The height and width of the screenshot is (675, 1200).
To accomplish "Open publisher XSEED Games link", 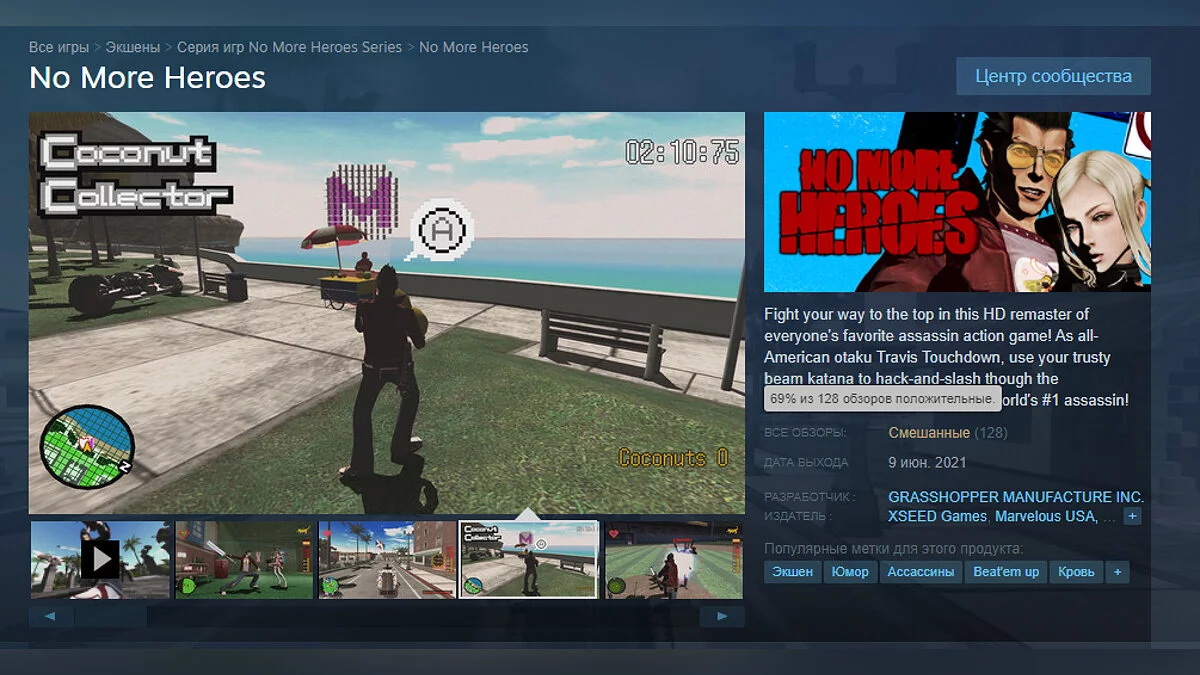I will (x=937, y=517).
